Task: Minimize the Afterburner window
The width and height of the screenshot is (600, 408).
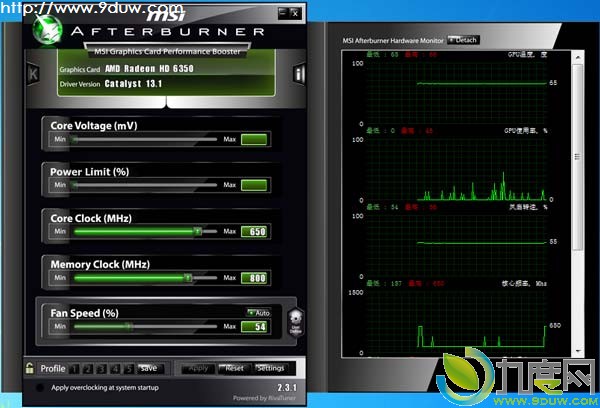Action: coord(283,13)
